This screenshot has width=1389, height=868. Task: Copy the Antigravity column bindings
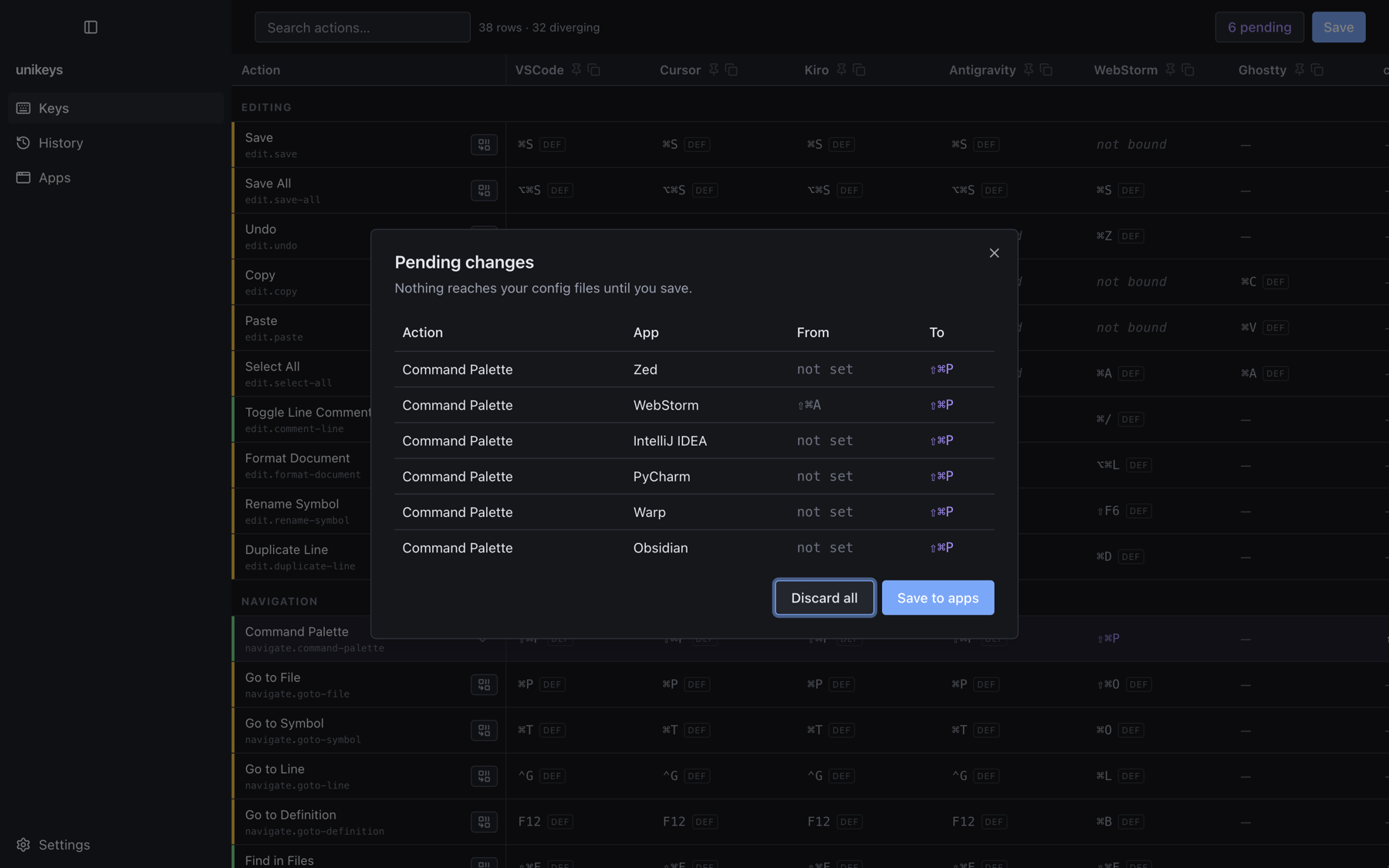(1046, 69)
